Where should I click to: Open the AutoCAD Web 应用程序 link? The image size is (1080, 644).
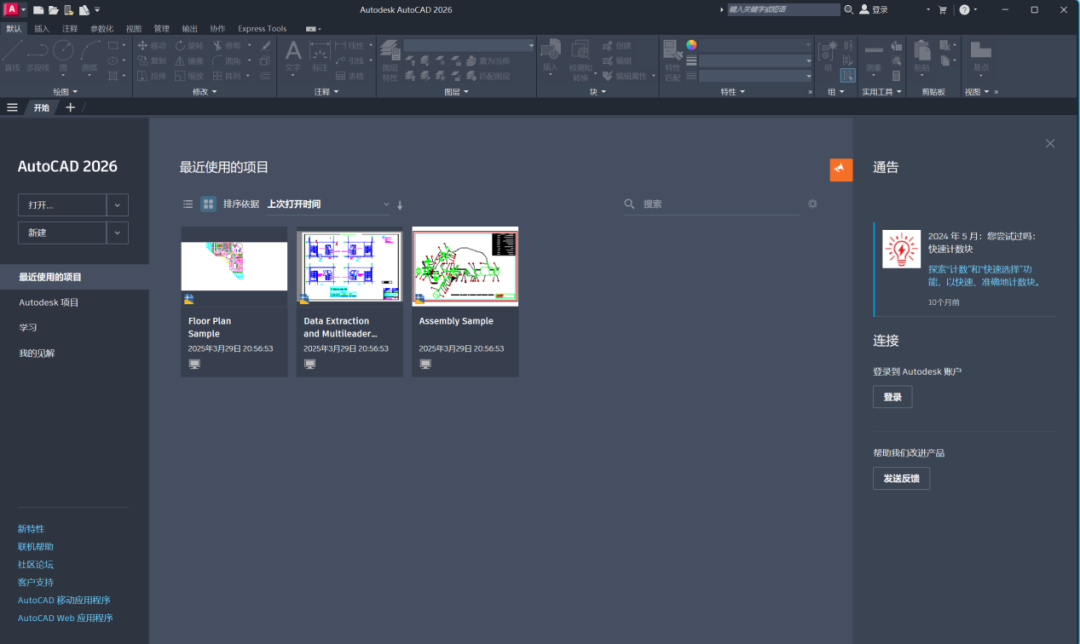[65, 618]
